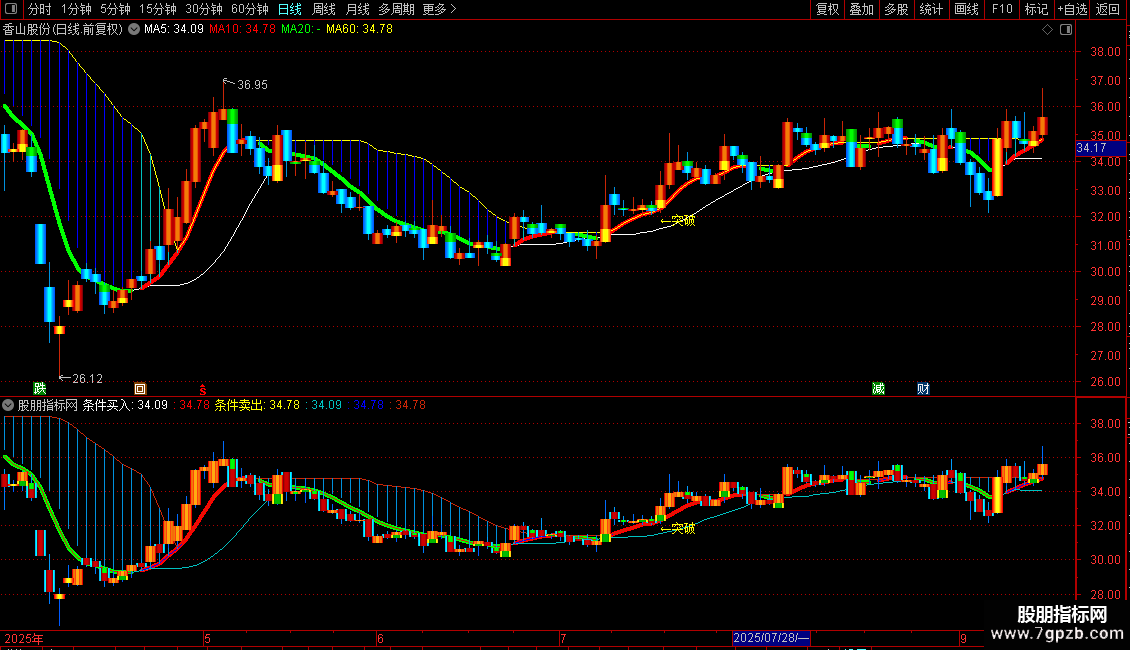Click the 36.95 high price label

pos(252,84)
